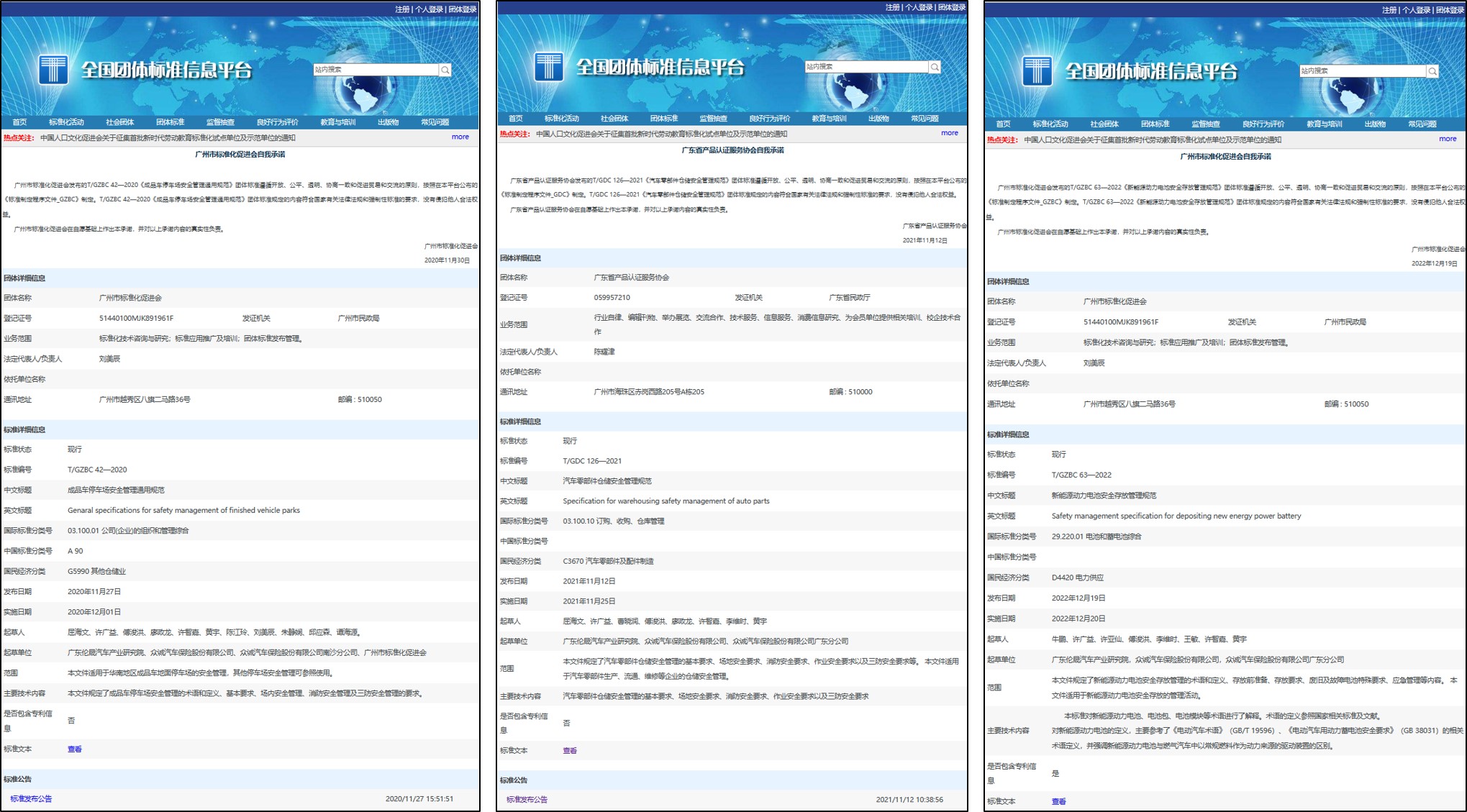Click the standard number T/GZBC 63—2022 value

1081,475
